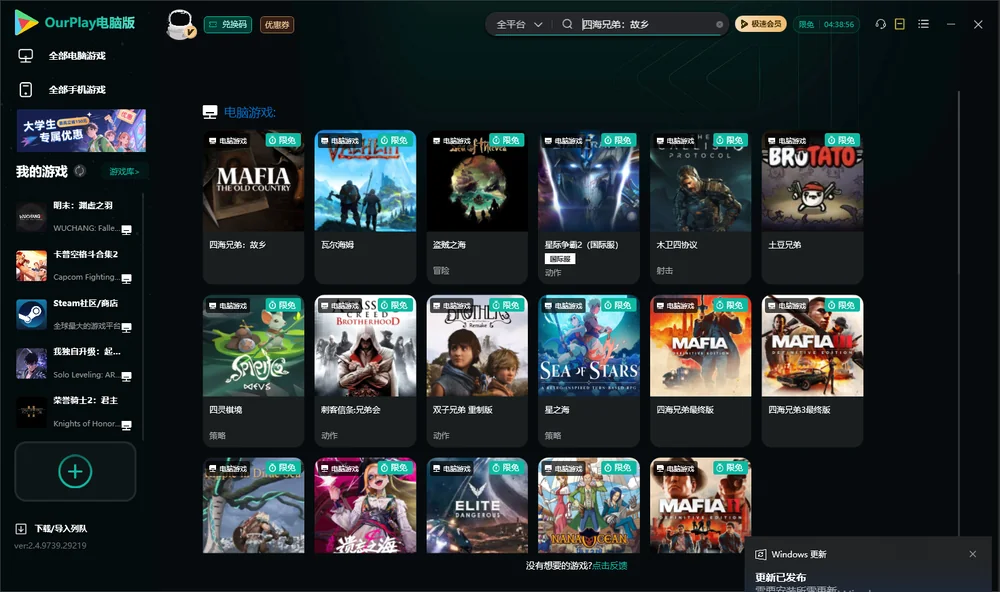Screen dimensions: 1000x592
Task: Open the 四灵棋境 game card
Action: coord(253,371)
